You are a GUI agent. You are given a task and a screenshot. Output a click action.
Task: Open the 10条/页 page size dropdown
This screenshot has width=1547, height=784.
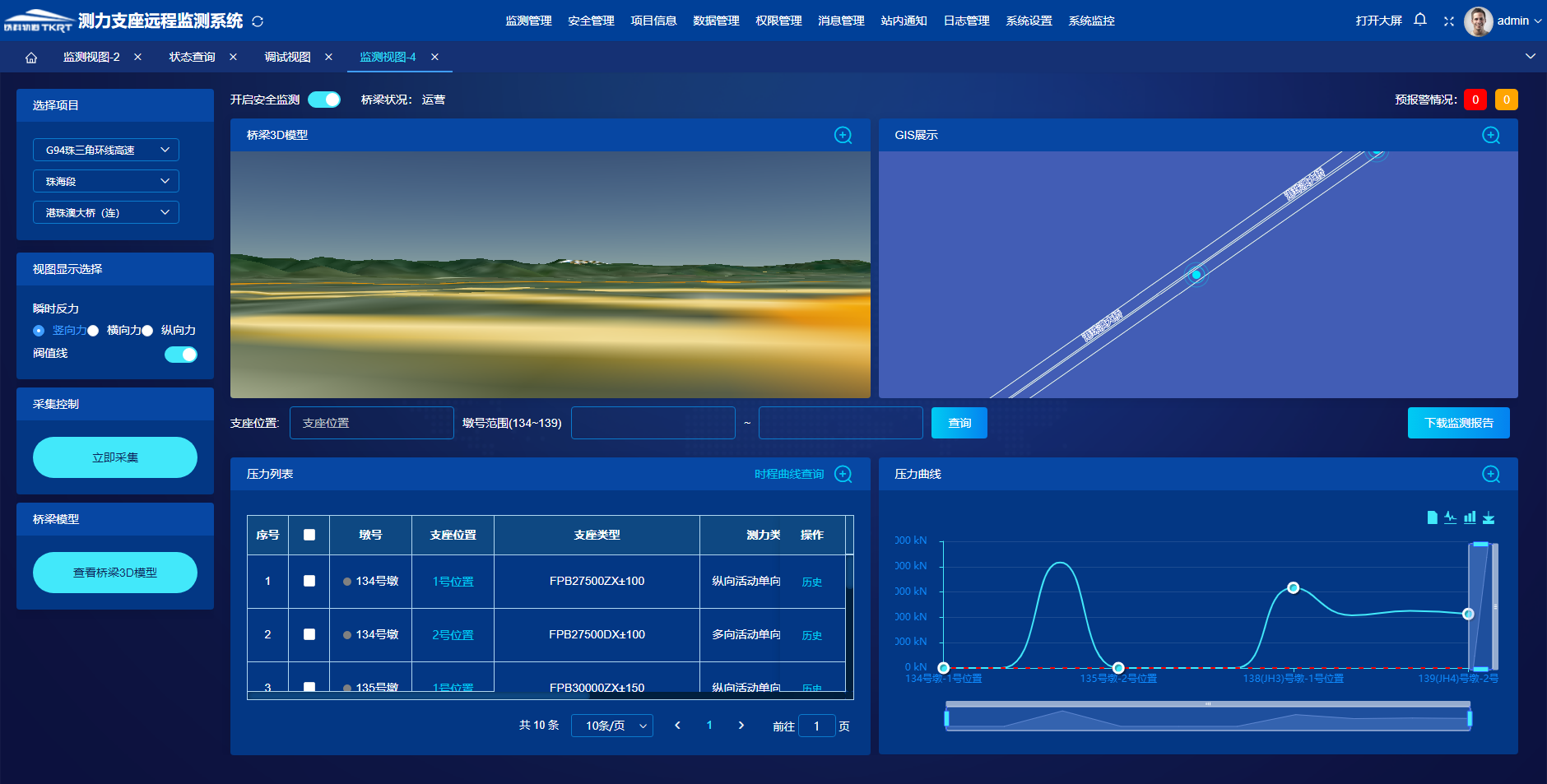point(611,726)
